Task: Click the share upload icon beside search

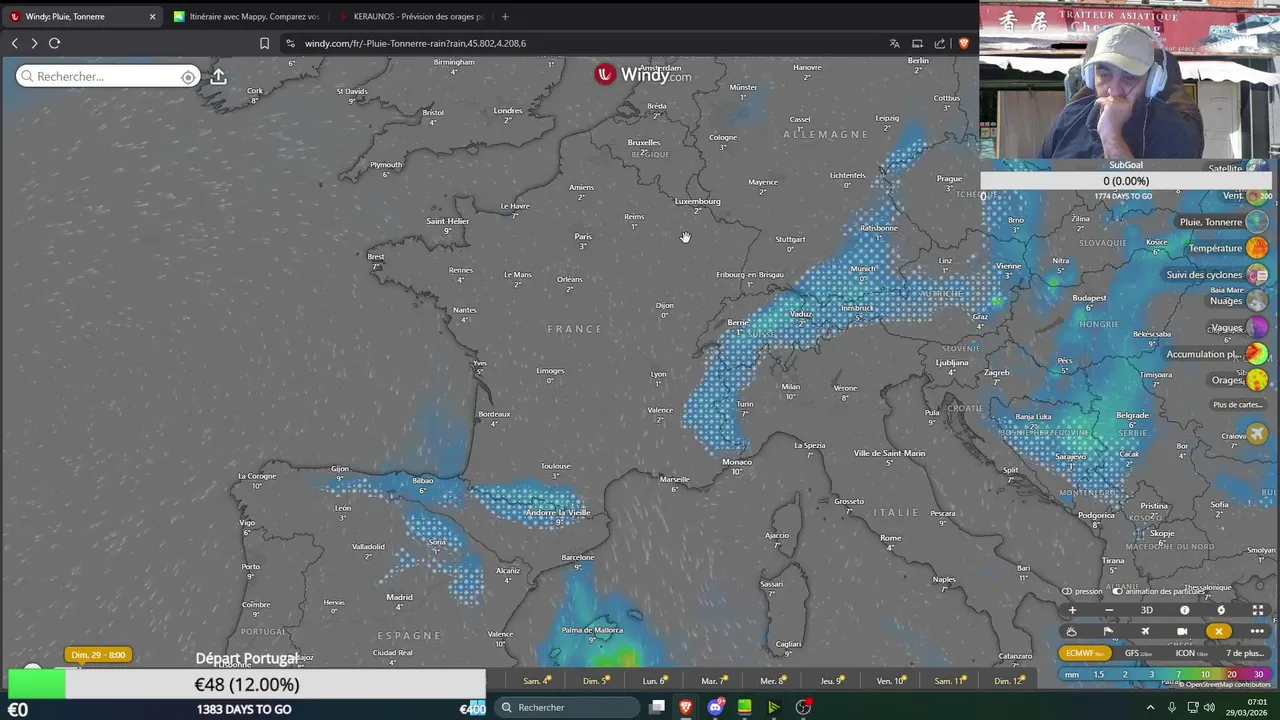Action: (x=218, y=76)
